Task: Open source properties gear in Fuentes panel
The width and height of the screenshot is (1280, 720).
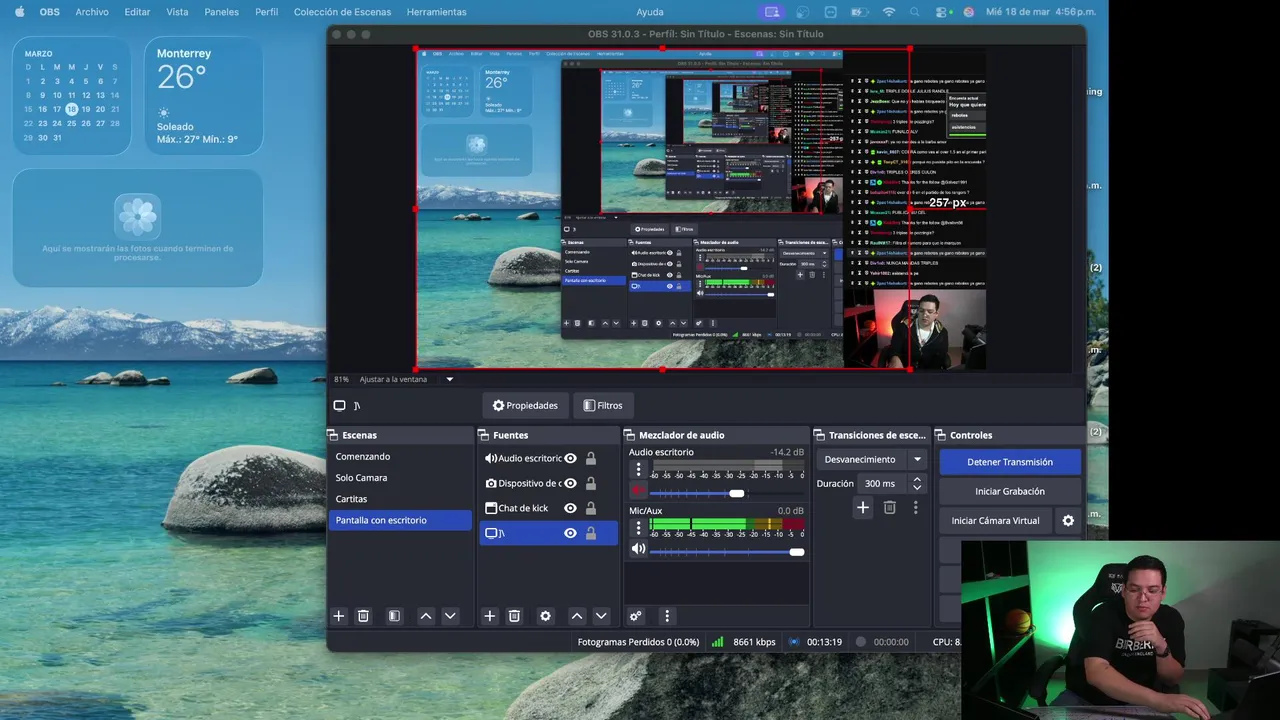Action: (545, 616)
